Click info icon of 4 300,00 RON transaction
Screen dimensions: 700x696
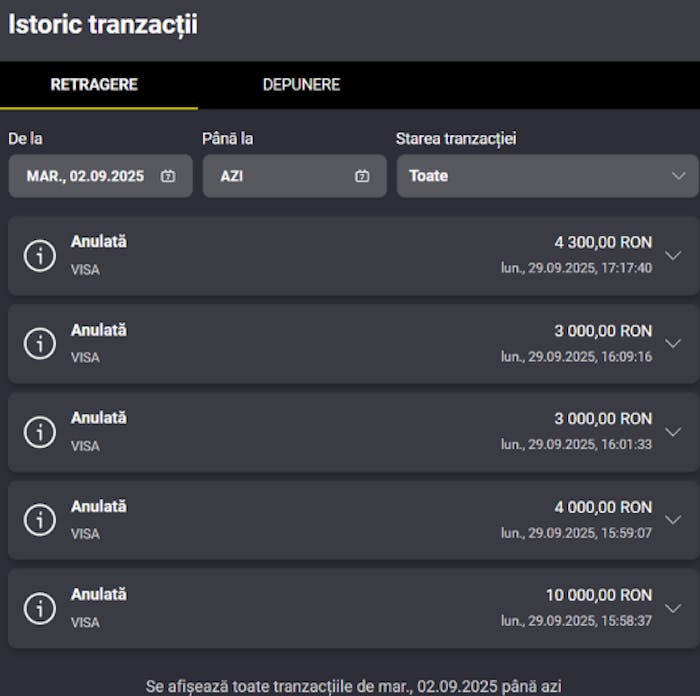39,256
